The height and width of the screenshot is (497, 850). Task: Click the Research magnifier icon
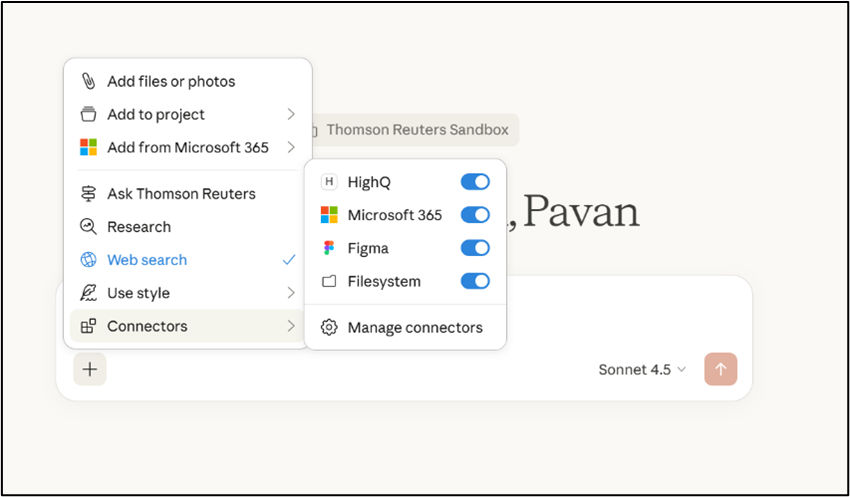coord(88,227)
